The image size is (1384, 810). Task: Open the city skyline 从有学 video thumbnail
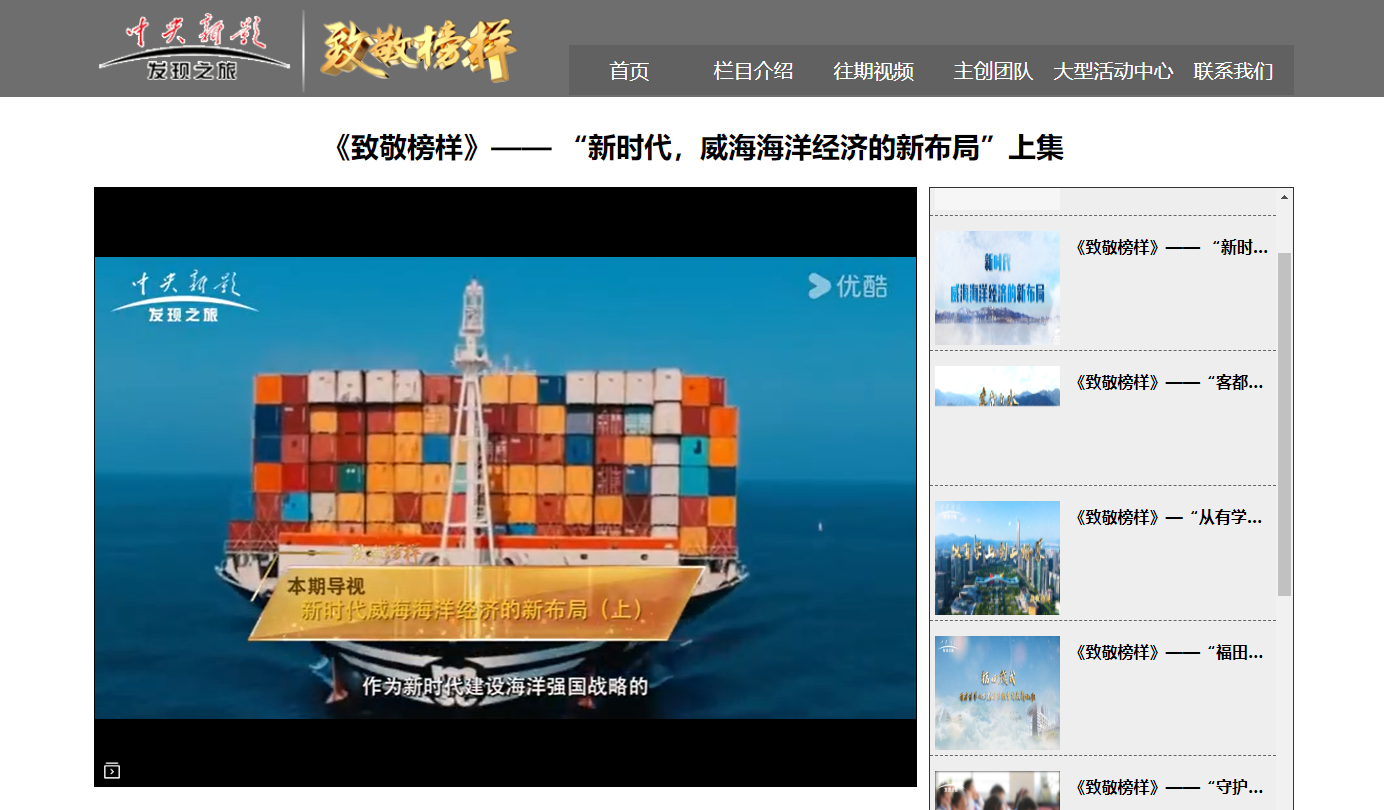click(x=997, y=558)
